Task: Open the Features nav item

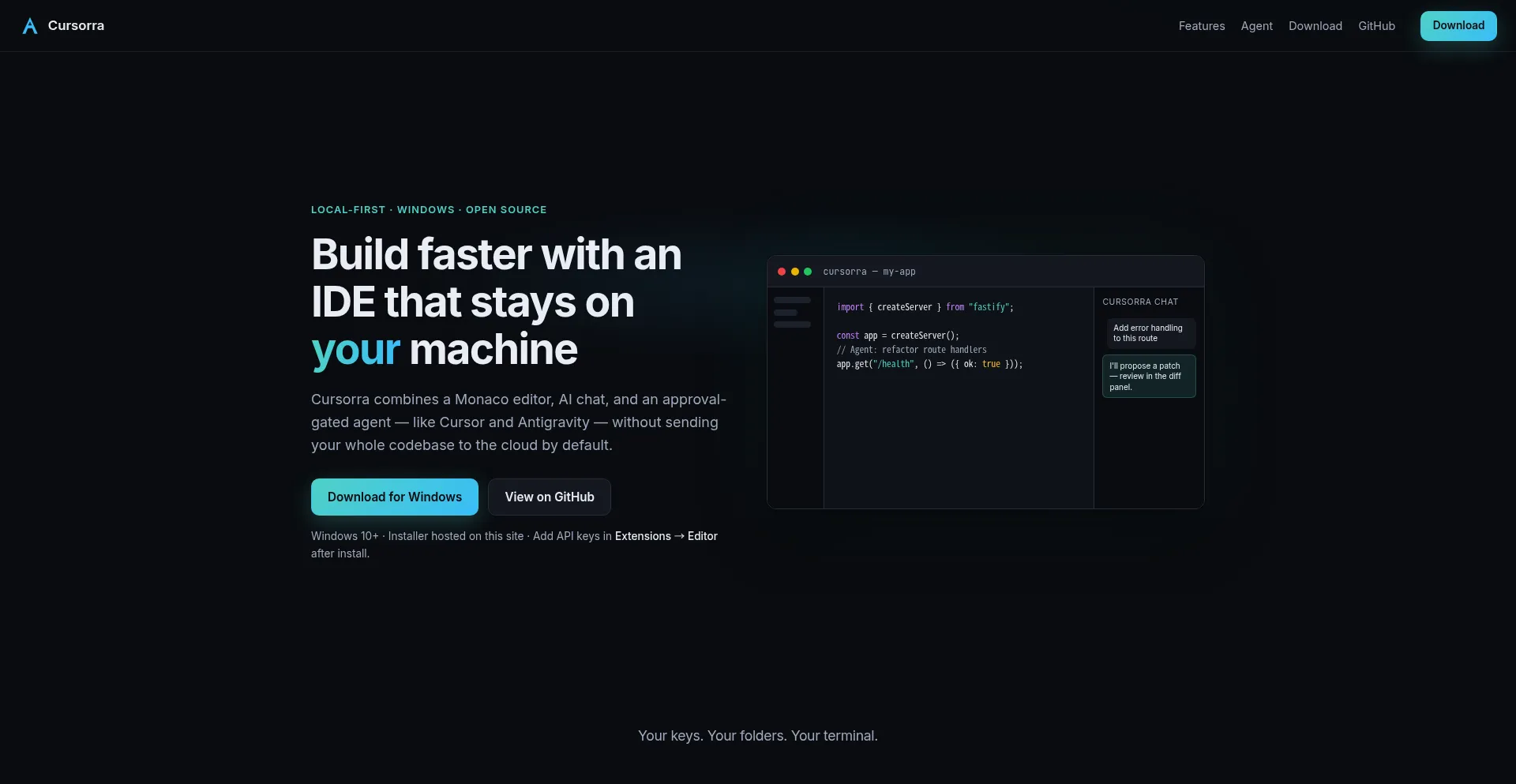Action: coord(1202,26)
